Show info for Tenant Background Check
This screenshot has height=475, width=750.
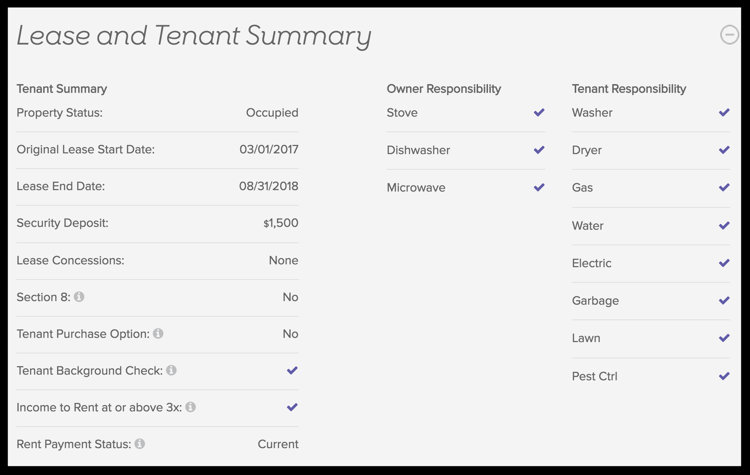[x=171, y=370]
